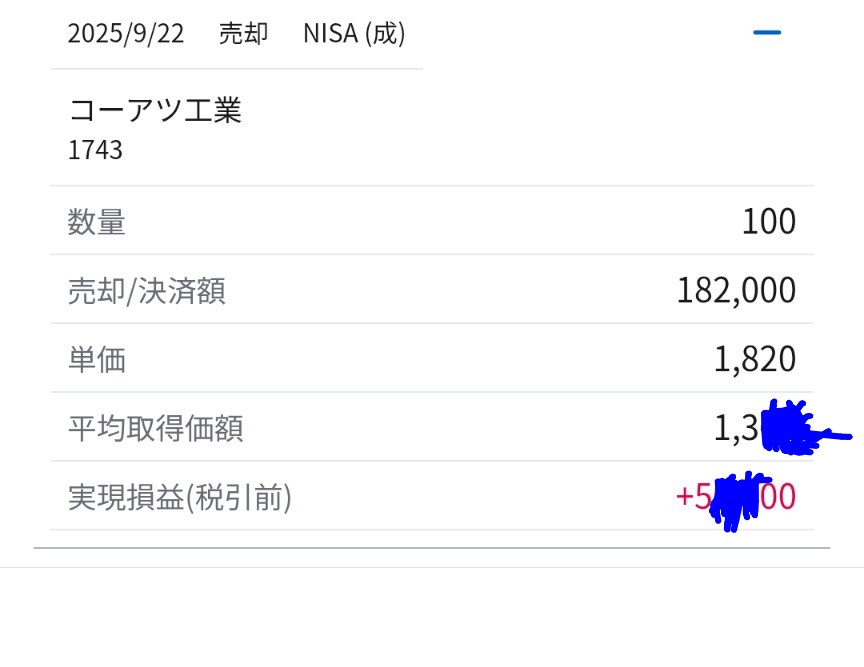Collapse the 2025/9/22 transaction entry

click(x=767, y=31)
